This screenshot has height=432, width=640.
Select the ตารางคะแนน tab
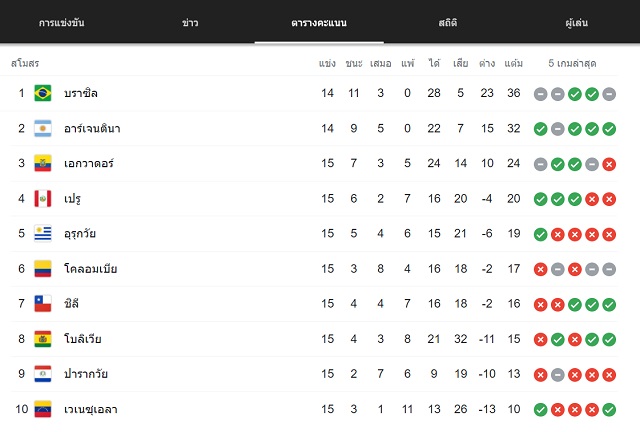319,22
